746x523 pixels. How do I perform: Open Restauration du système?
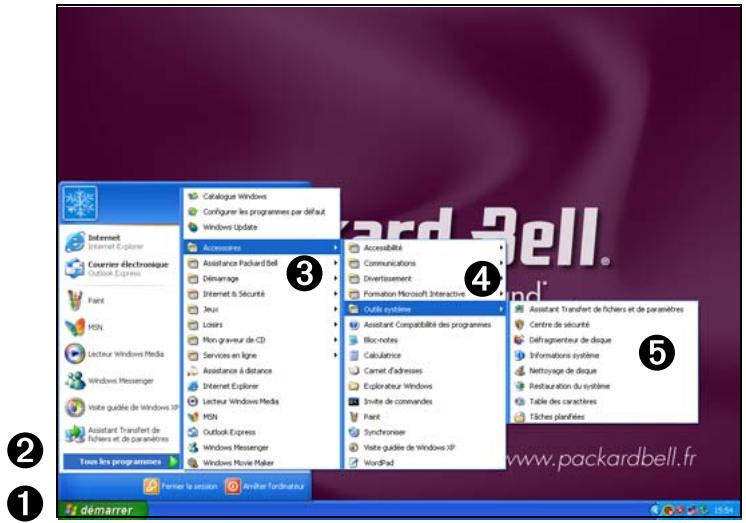tap(604, 386)
